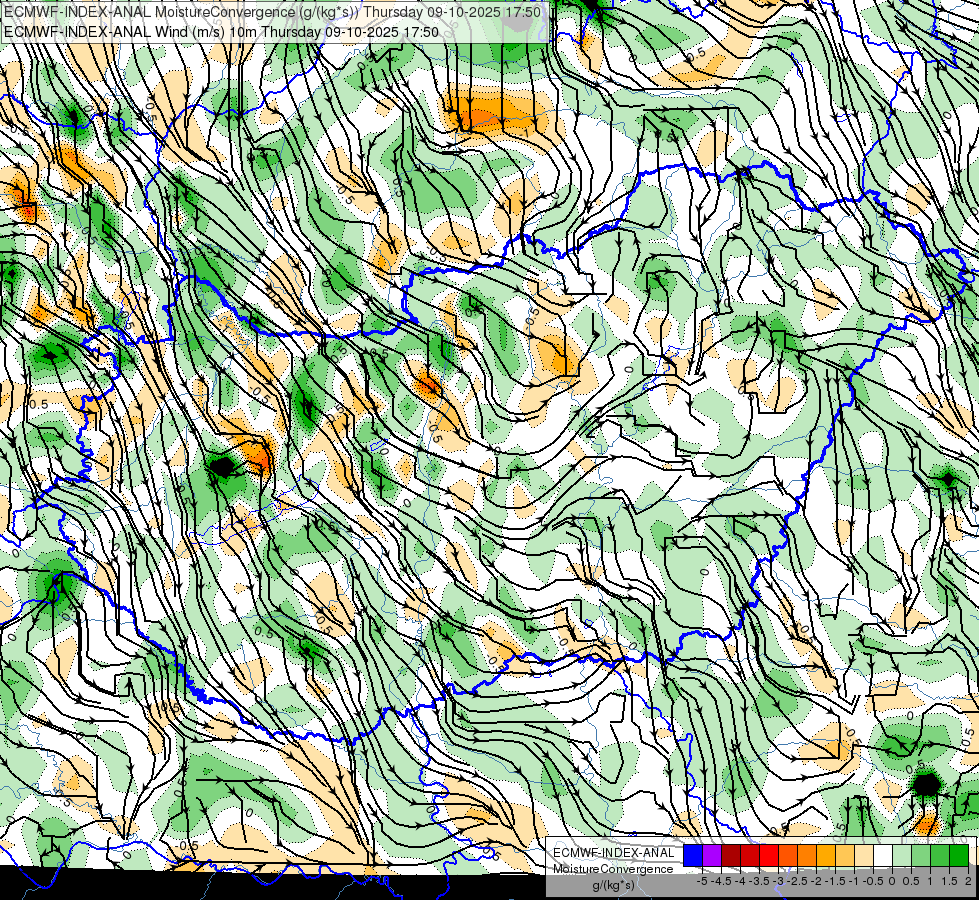Pick the white swatch between -0.5 and 0

coord(883,855)
